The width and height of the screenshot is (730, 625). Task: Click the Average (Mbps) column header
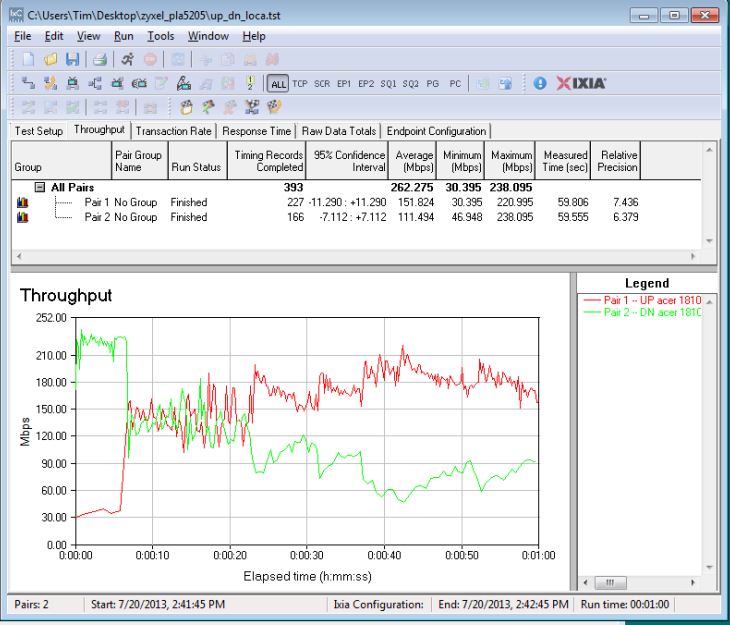click(x=412, y=161)
